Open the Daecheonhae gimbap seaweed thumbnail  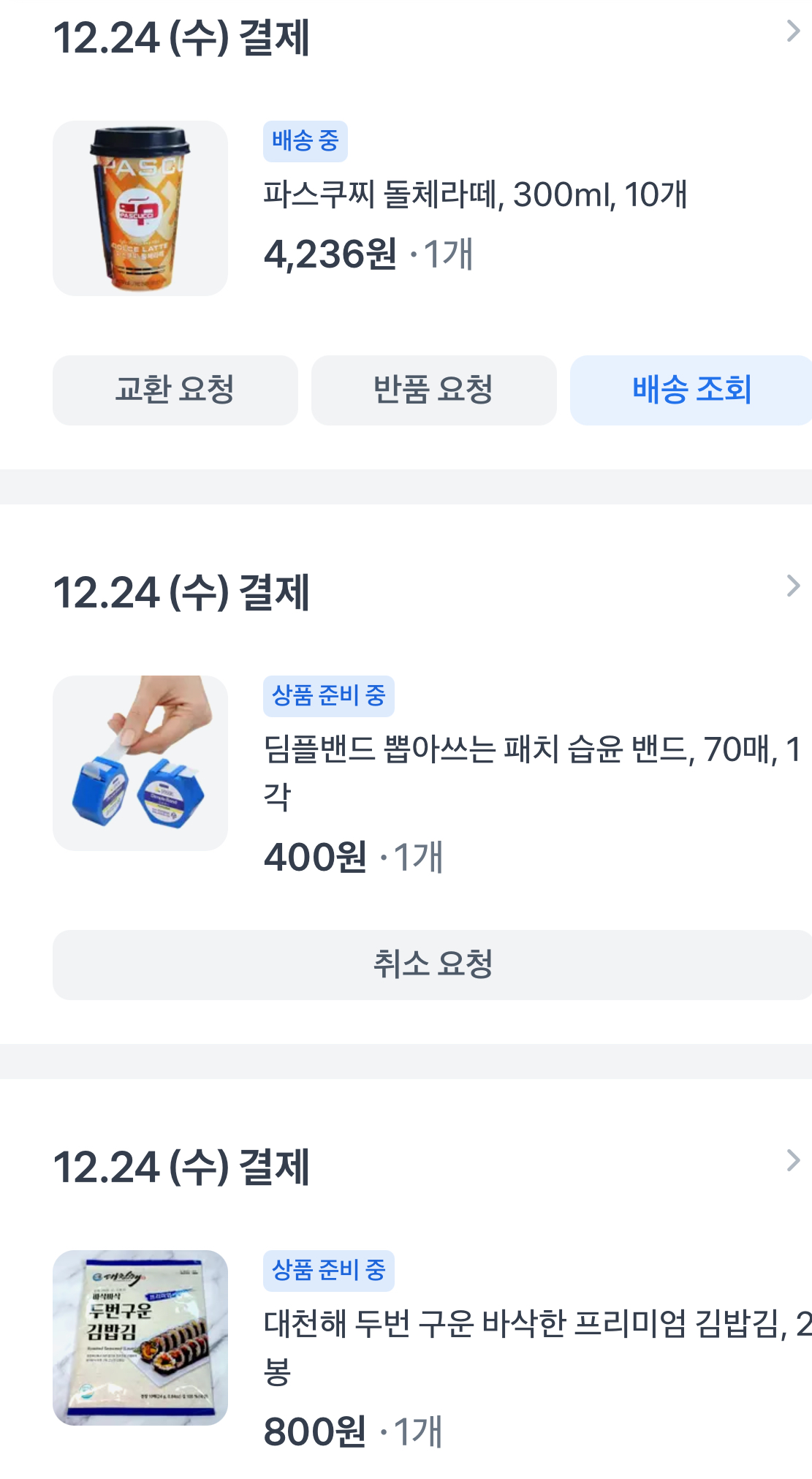point(140,1337)
